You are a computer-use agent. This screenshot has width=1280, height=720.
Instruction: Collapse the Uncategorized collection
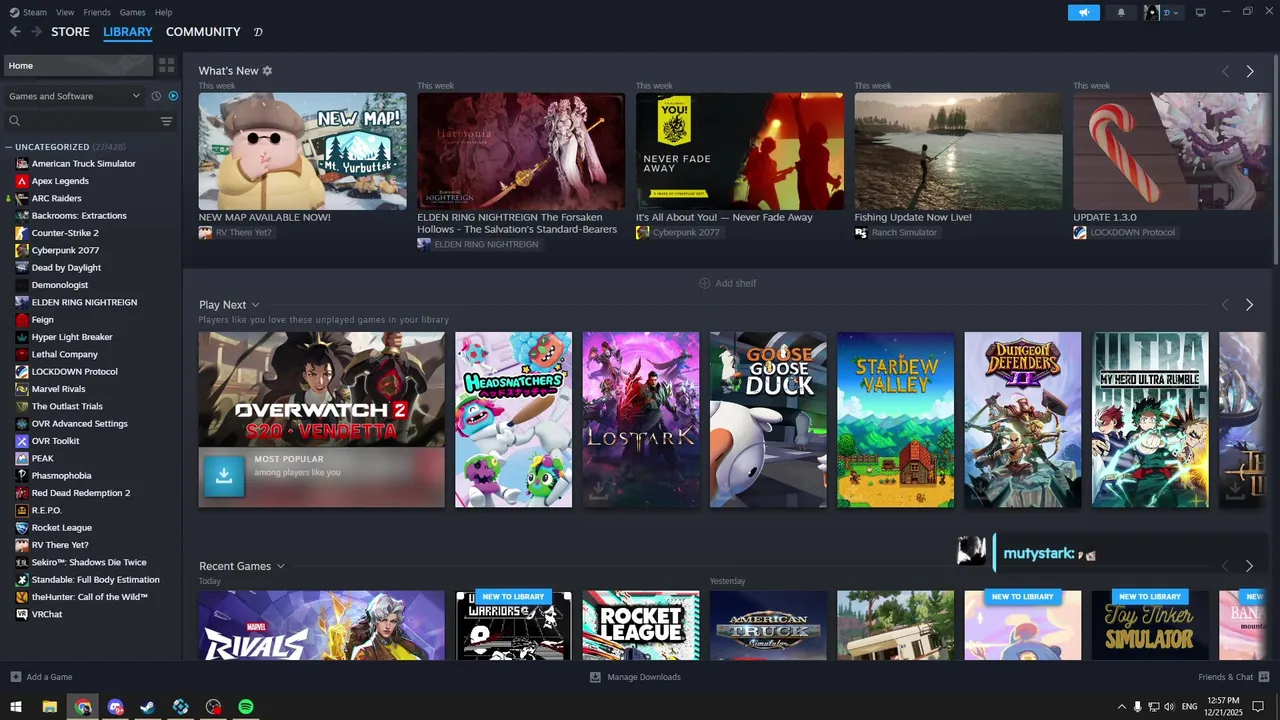click(x=9, y=147)
